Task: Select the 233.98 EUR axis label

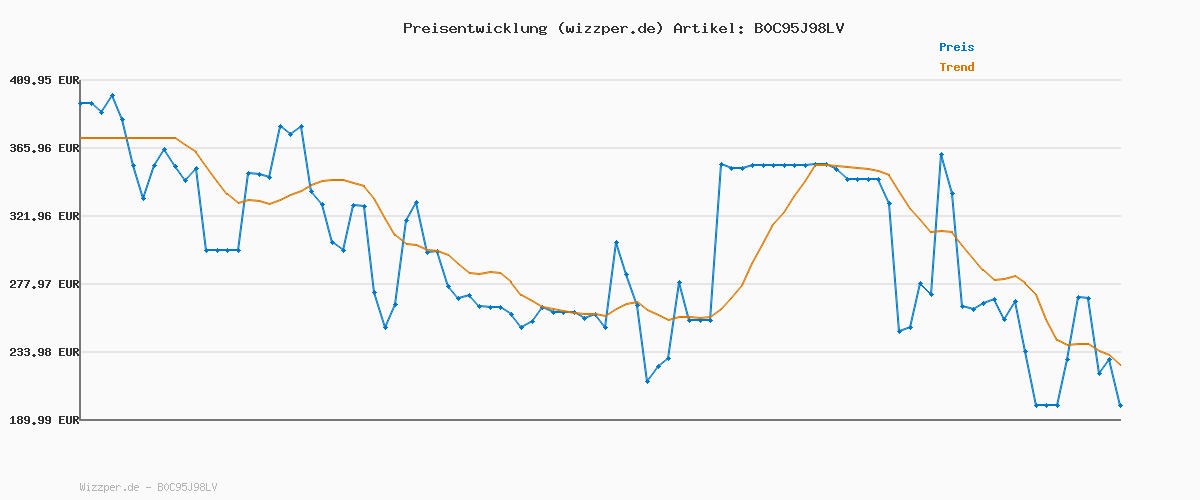Action: click(44, 352)
